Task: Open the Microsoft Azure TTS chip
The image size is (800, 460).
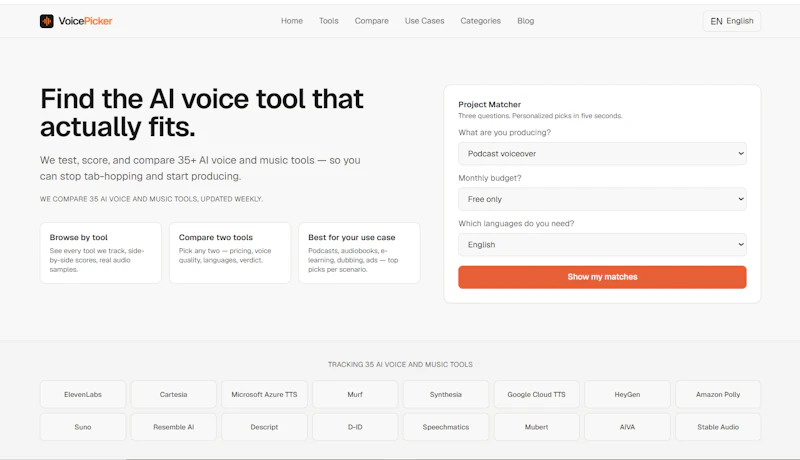Action: click(264, 394)
